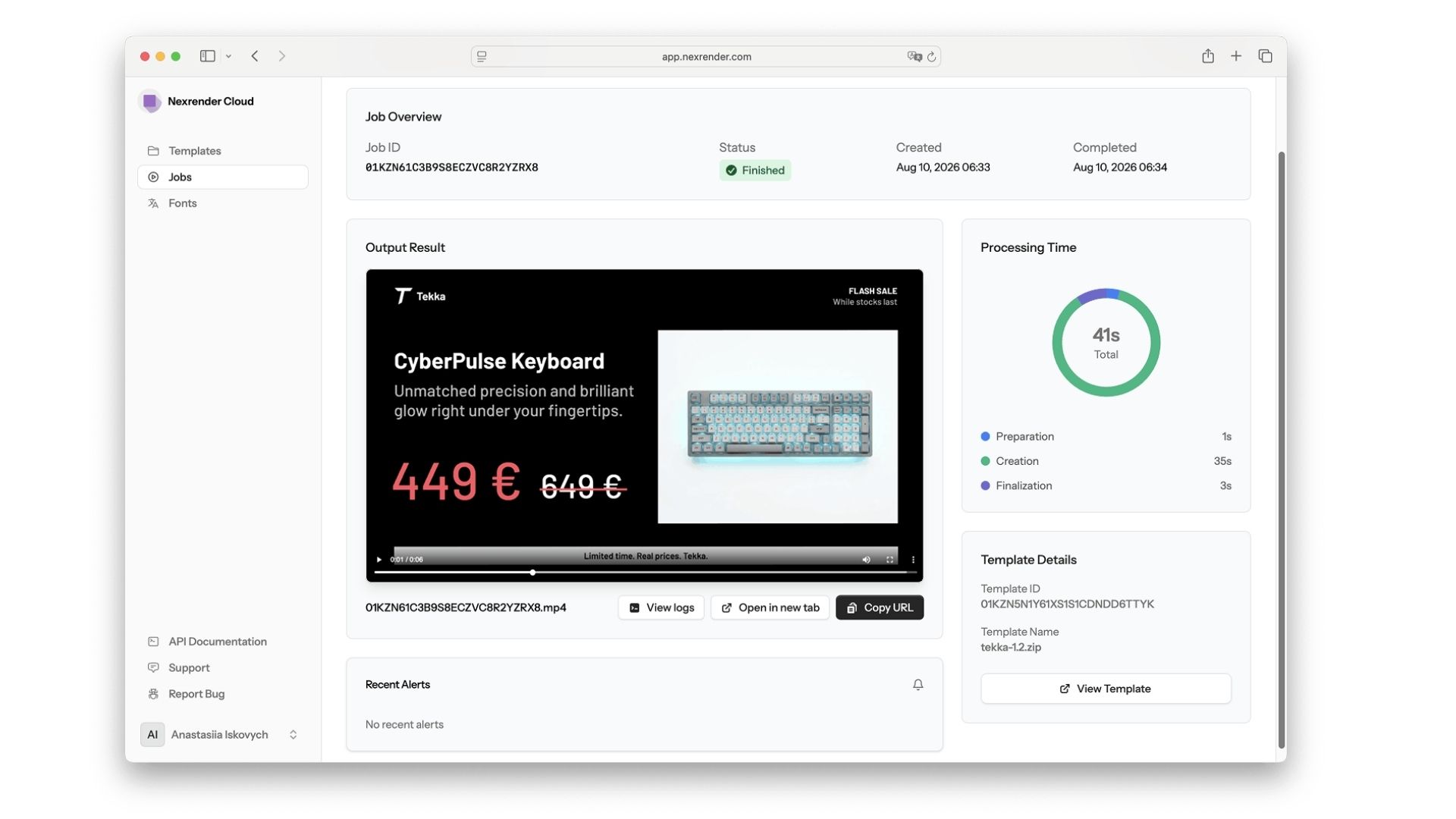The image size is (1456, 819).
Task: Click the AI user avatar
Action: (152, 735)
